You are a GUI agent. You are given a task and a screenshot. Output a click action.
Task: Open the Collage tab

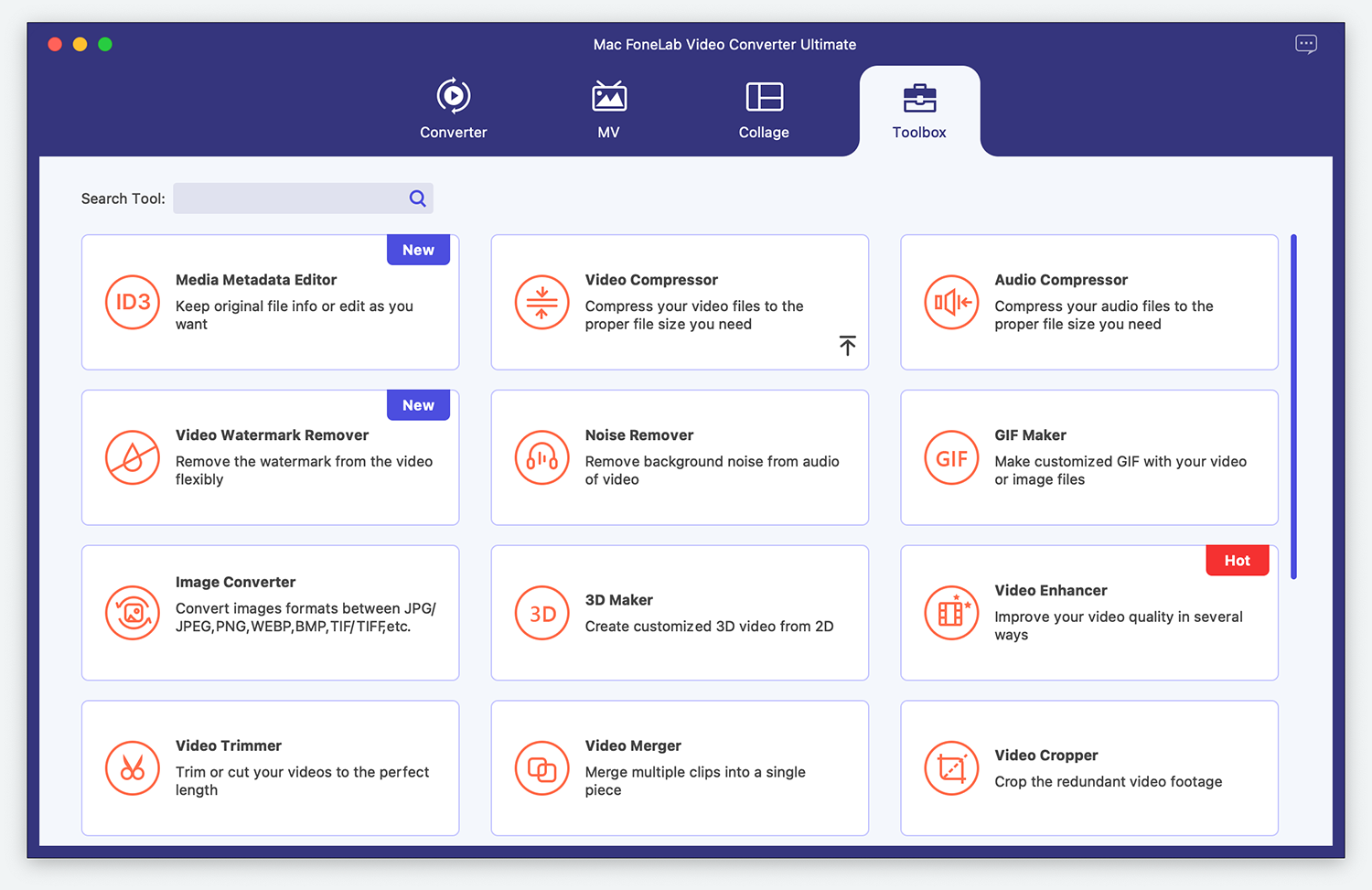click(764, 109)
